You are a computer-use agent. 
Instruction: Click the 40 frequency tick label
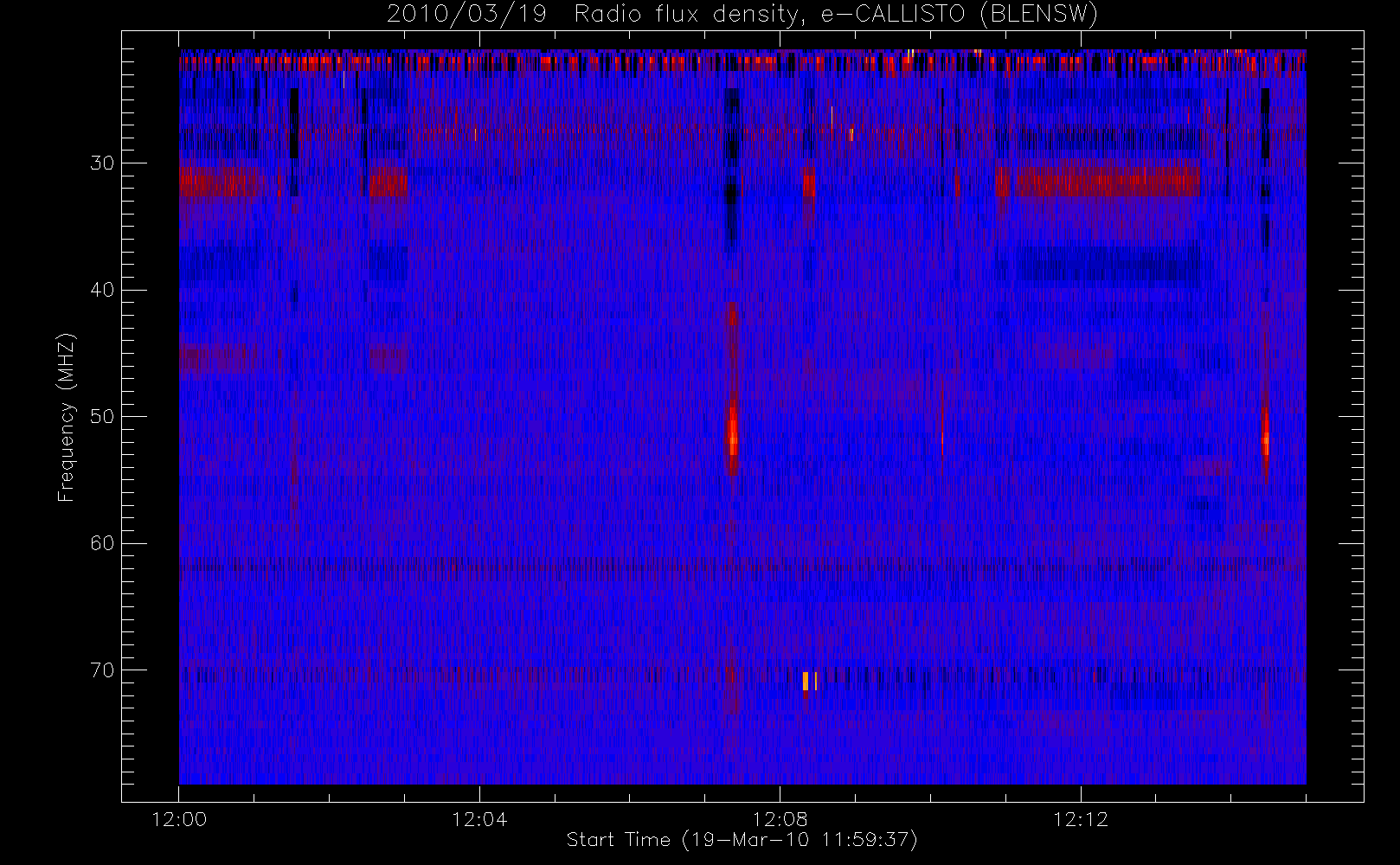coord(101,290)
